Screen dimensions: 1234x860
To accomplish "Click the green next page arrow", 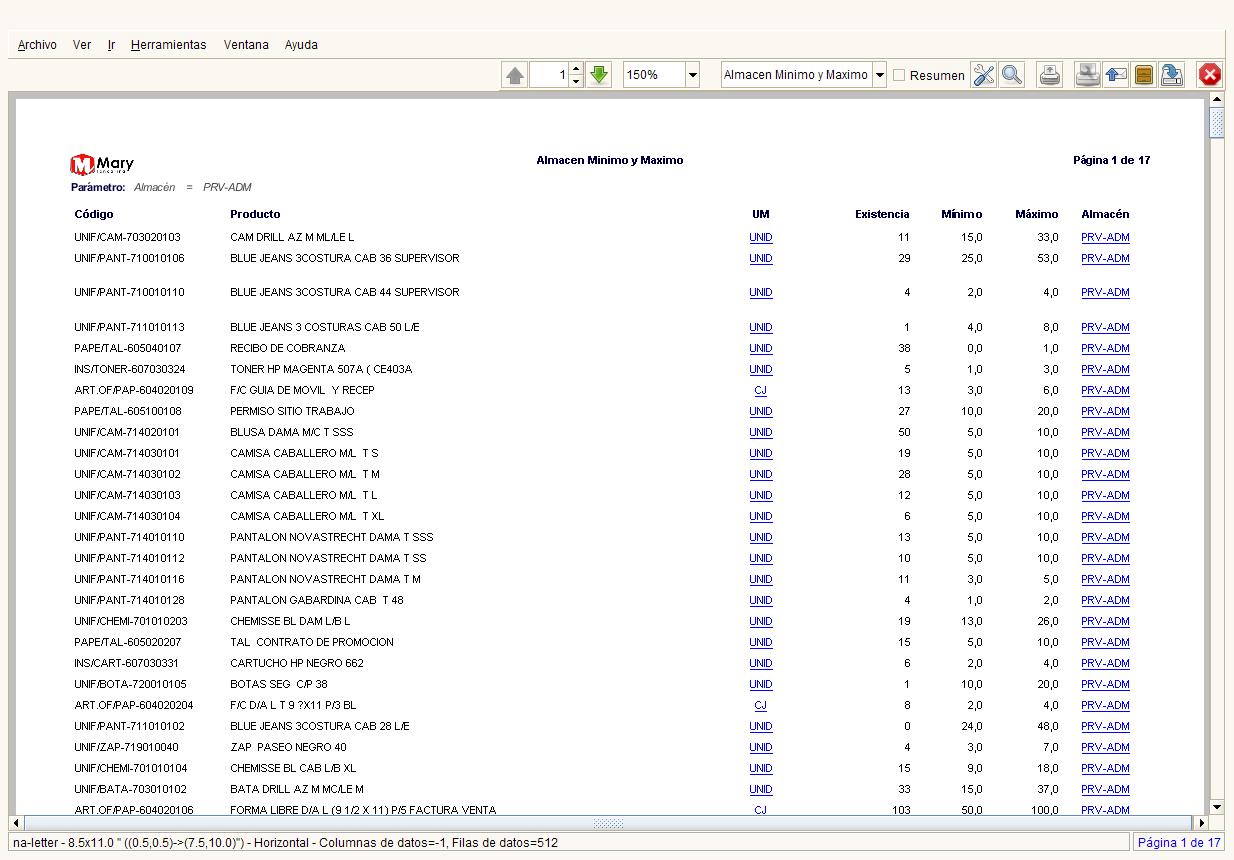I will tap(599, 75).
